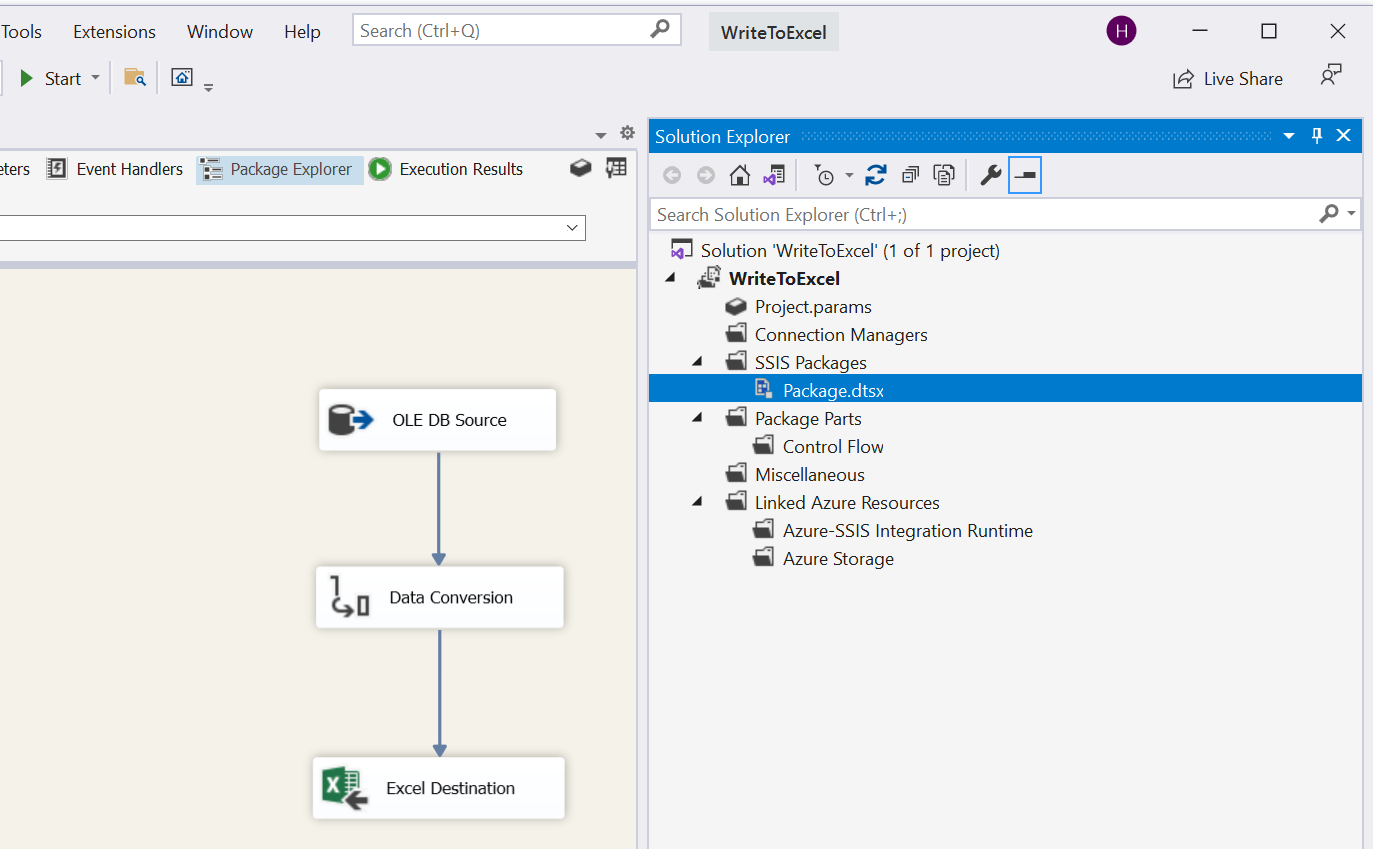Switch to the Execution Results tab
Screen dimensions: 1373x849
(x=446, y=169)
